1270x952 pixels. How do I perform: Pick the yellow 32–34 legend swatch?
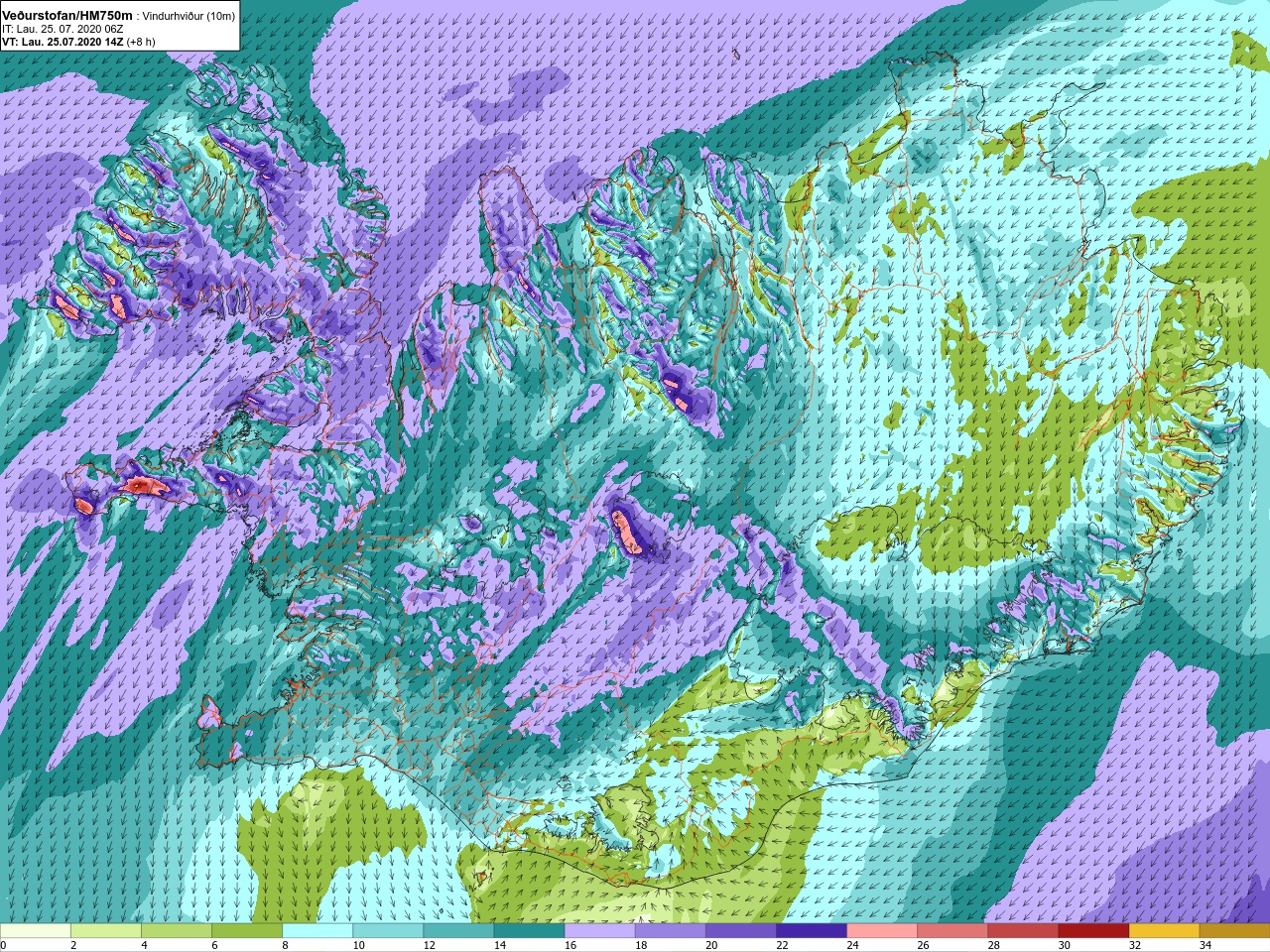pos(1163,931)
